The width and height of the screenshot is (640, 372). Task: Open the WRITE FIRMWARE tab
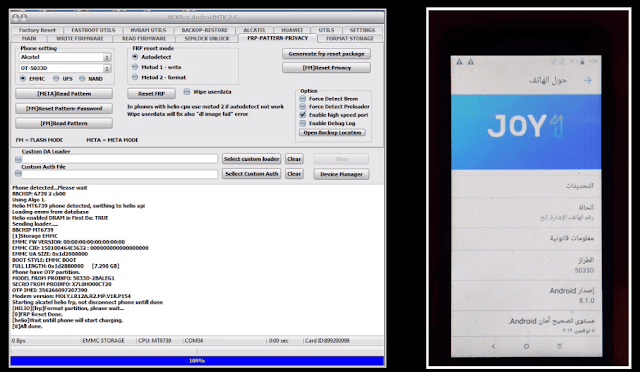click(x=80, y=38)
